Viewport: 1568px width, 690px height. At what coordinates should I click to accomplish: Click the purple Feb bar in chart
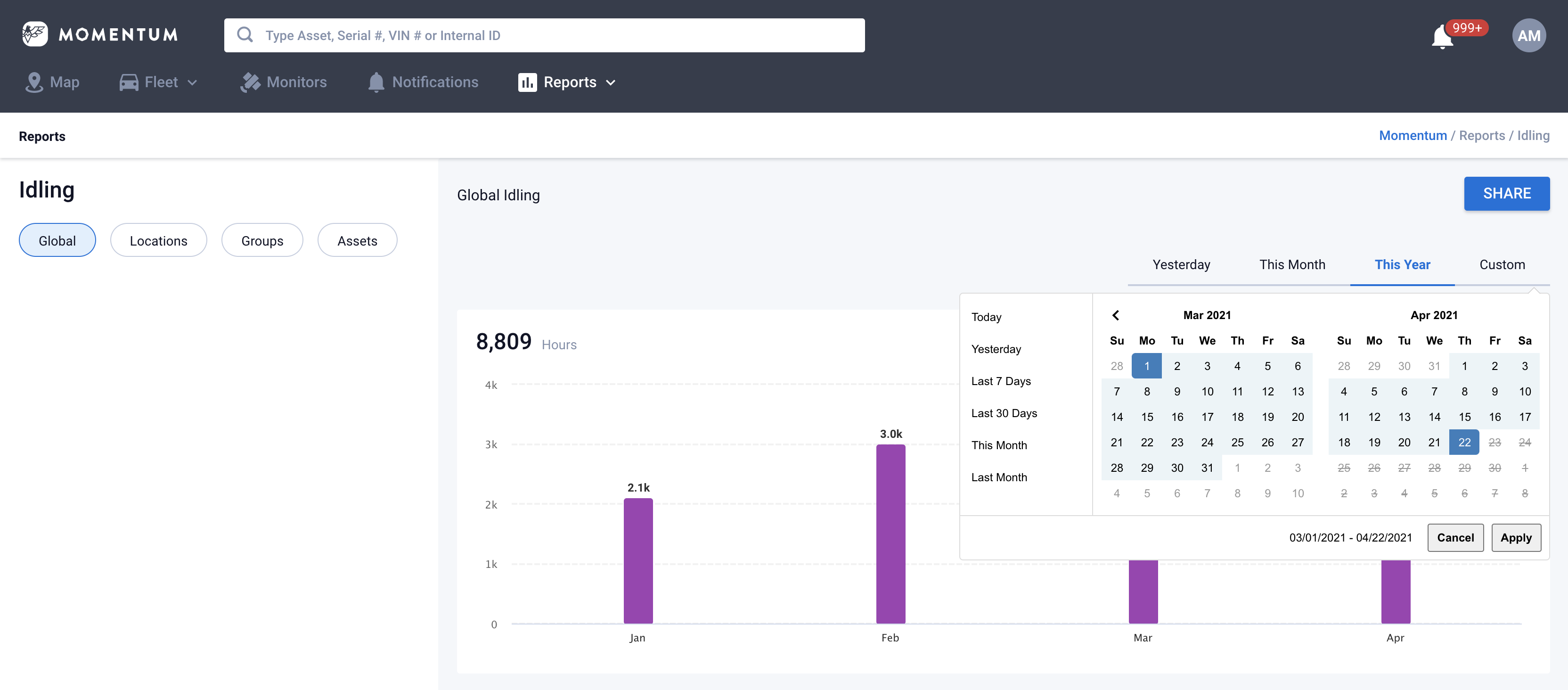pos(890,534)
